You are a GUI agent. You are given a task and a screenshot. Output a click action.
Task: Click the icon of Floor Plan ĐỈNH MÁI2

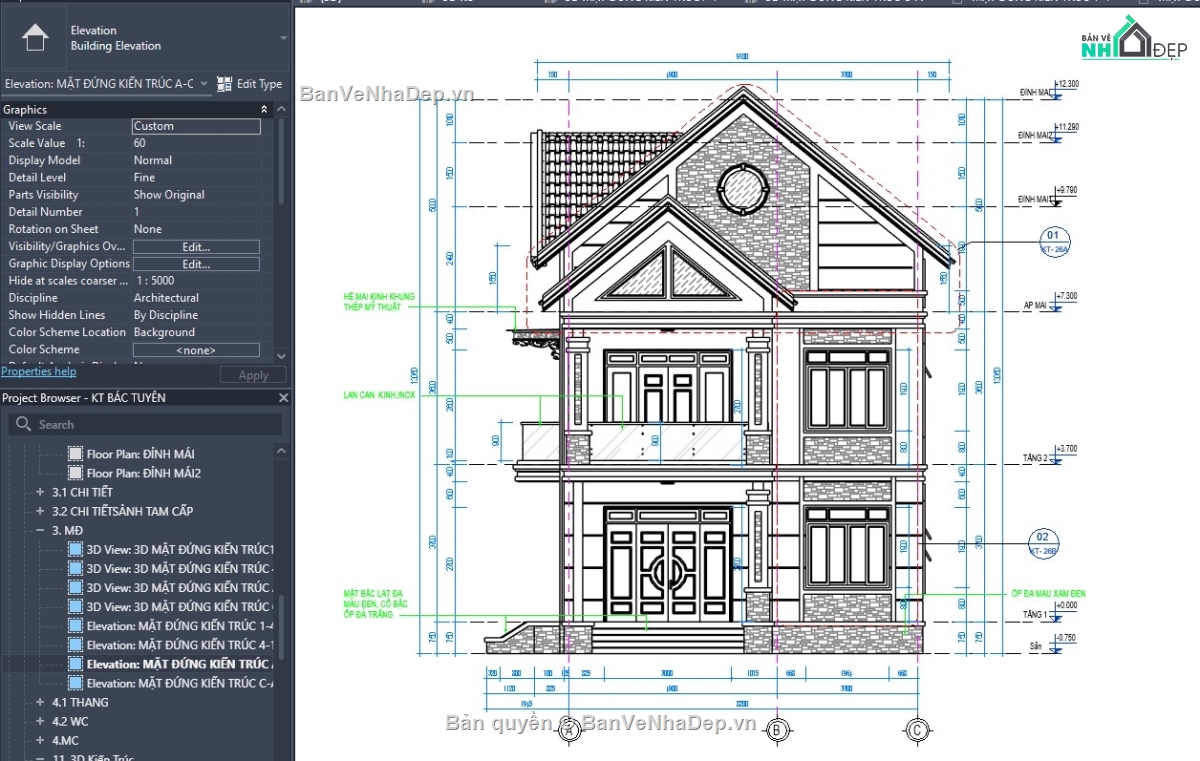[75, 473]
